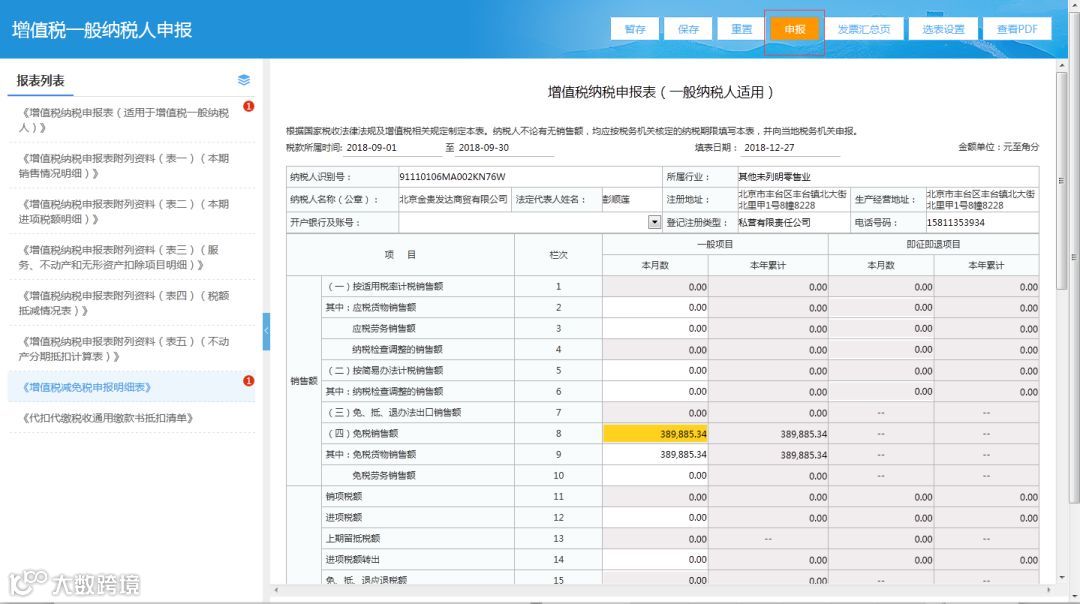Click the 法定代表人姓名 value
1080x604 pixels.
(616, 199)
